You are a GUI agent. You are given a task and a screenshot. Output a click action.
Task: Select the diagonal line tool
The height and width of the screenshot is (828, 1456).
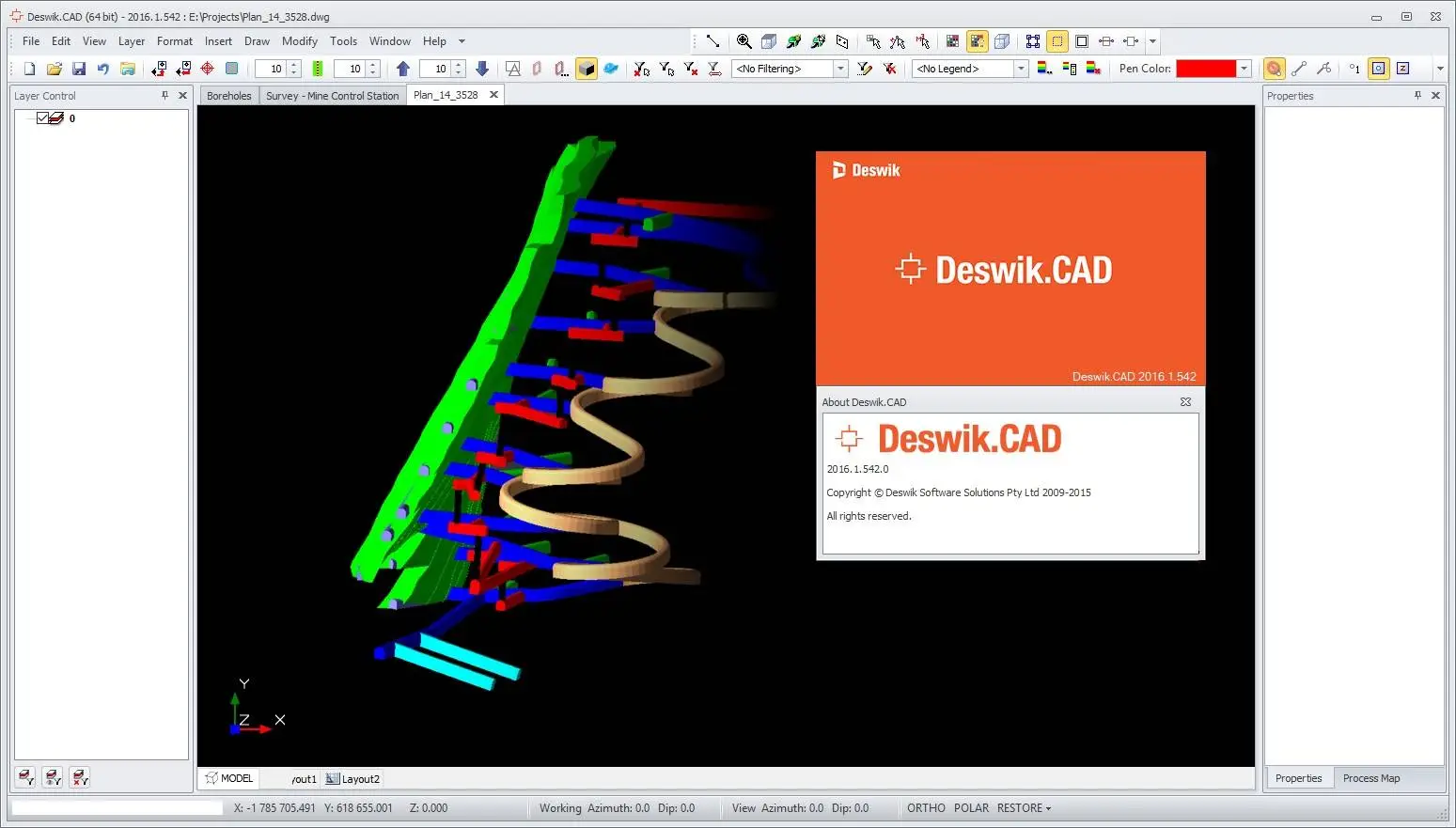[x=712, y=41]
